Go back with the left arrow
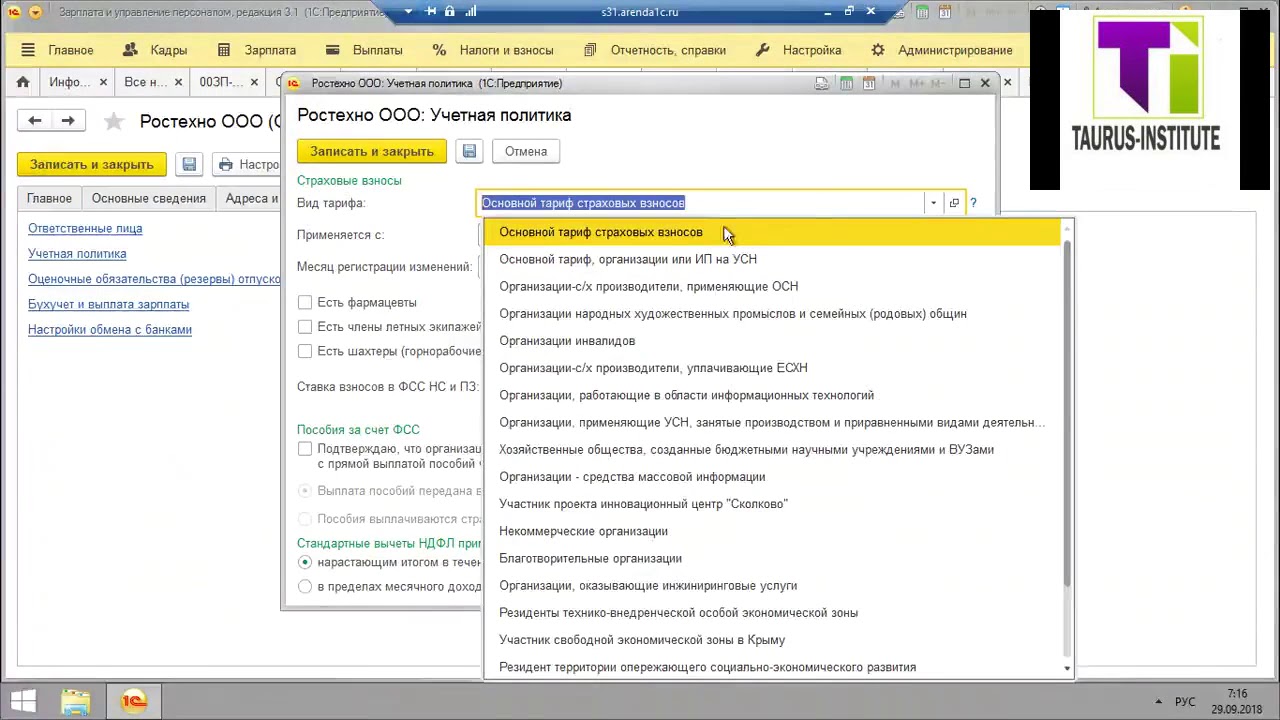1280x720 pixels. pyautogui.click(x=35, y=121)
